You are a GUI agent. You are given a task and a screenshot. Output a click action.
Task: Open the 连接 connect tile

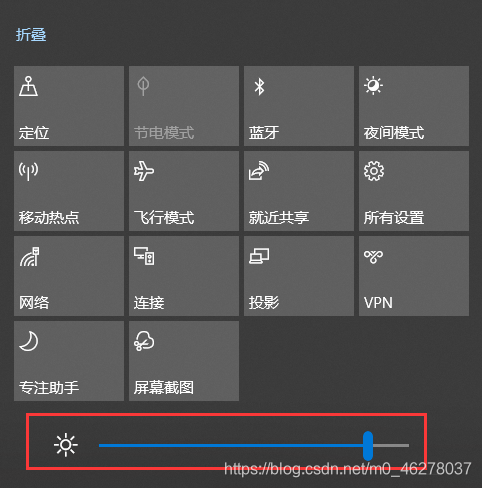tap(184, 276)
